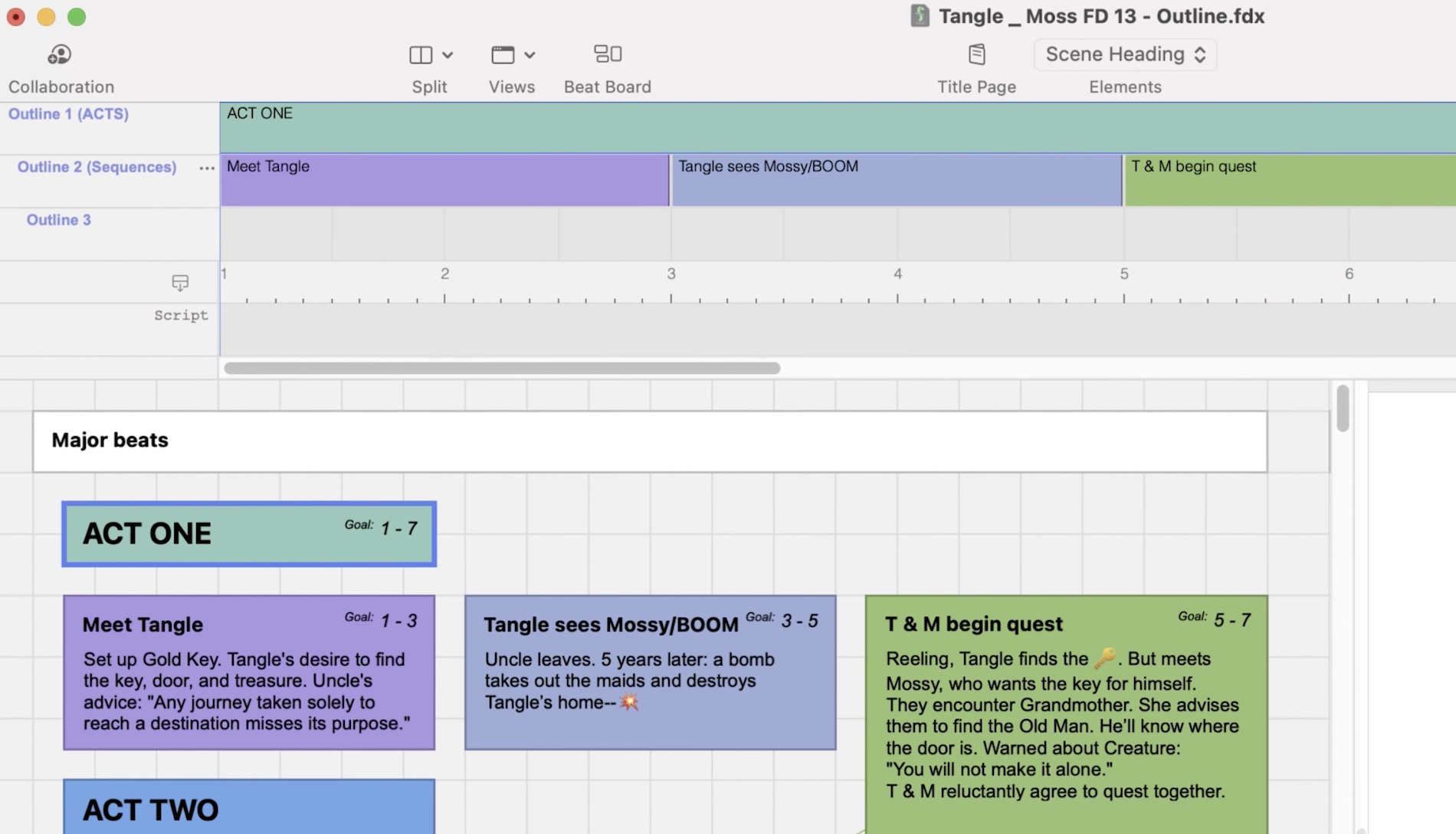Open Outline 2 options ellipsis
This screenshot has height=834, width=1456.
point(206,168)
